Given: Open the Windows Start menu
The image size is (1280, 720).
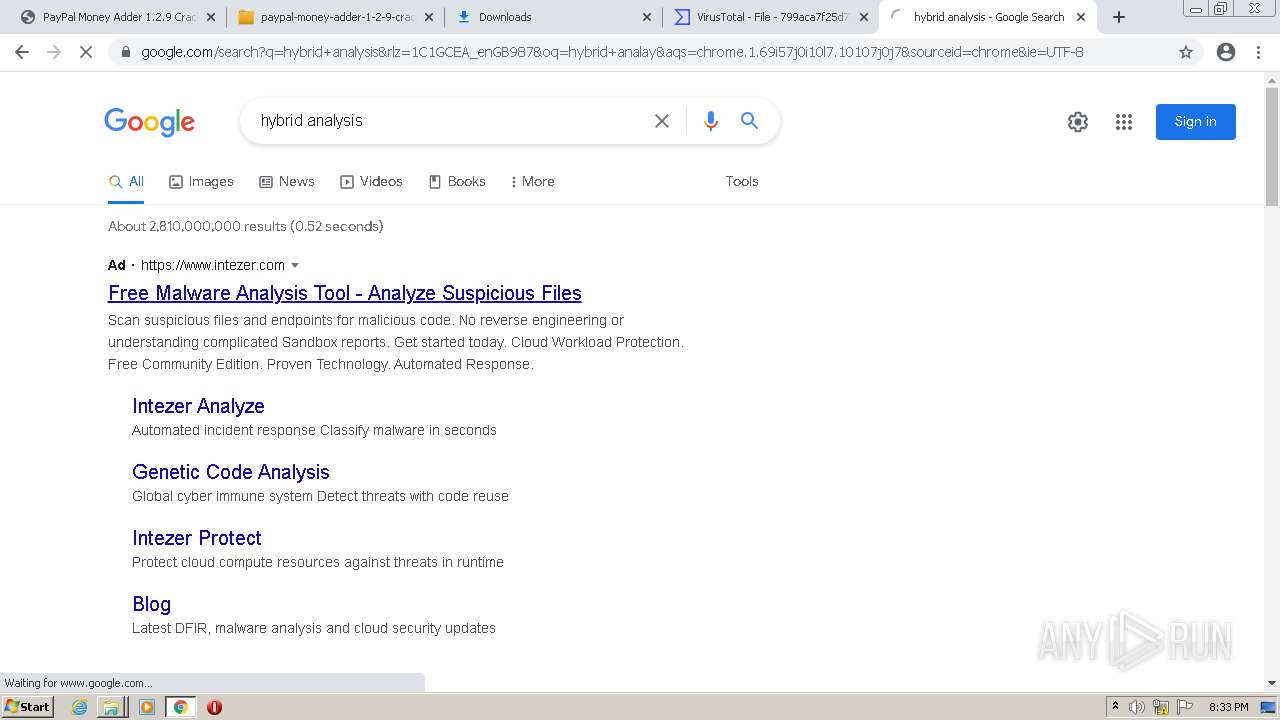Looking at the screenshot, I should click(27, 707).
